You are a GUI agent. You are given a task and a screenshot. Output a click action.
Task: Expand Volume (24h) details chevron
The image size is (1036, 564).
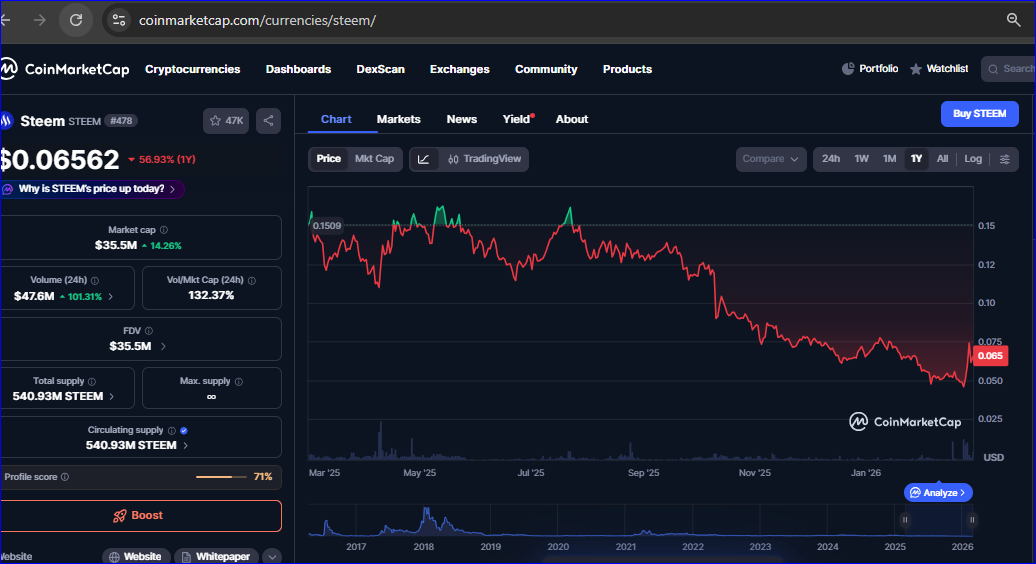click(110, 297)
